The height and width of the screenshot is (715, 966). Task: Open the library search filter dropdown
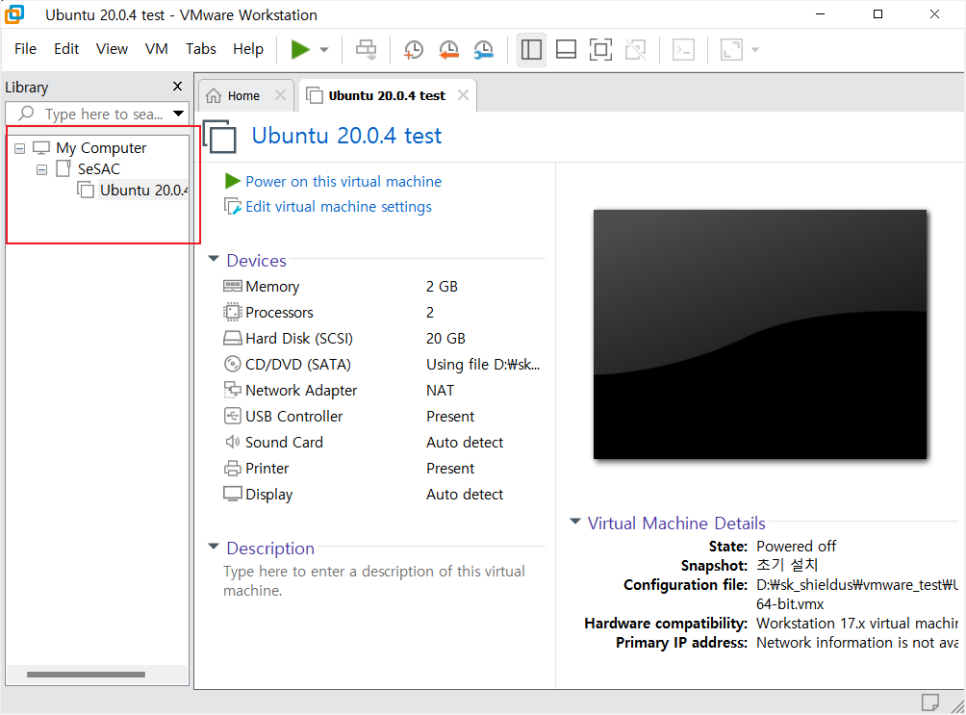click(178, 114)
